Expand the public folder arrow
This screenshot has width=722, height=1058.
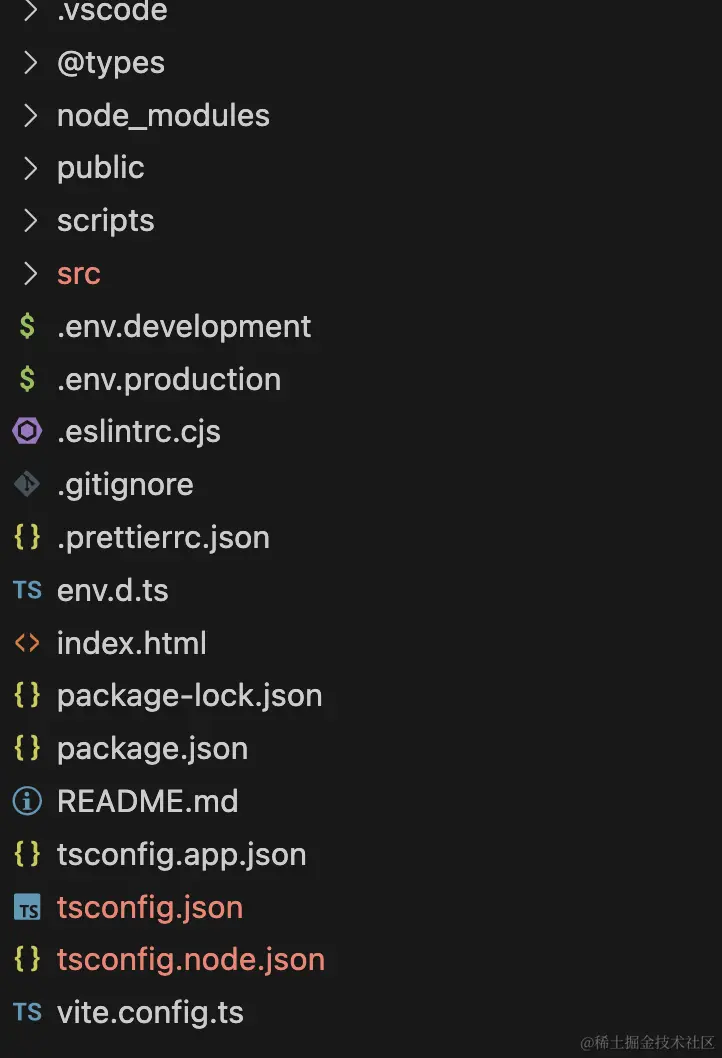30,168
